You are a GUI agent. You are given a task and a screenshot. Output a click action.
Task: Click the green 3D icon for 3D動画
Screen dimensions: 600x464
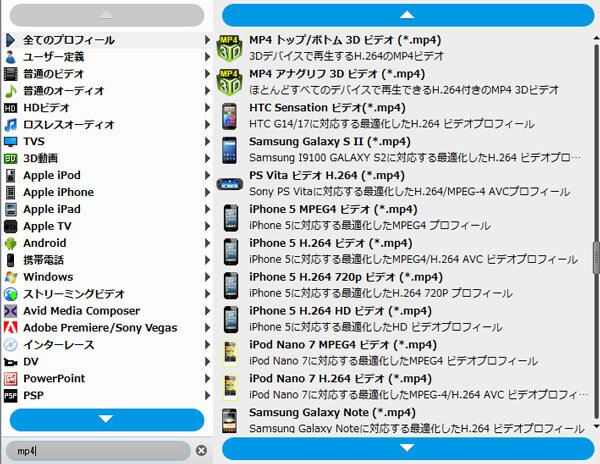pos(10,158)
